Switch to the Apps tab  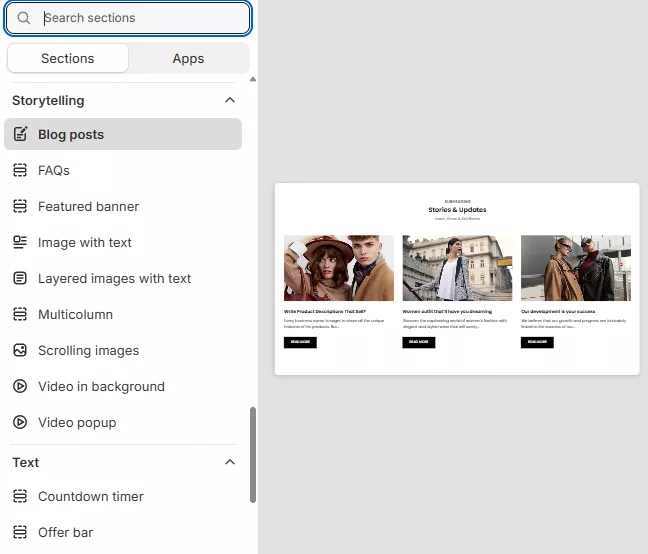coord(188,58)
